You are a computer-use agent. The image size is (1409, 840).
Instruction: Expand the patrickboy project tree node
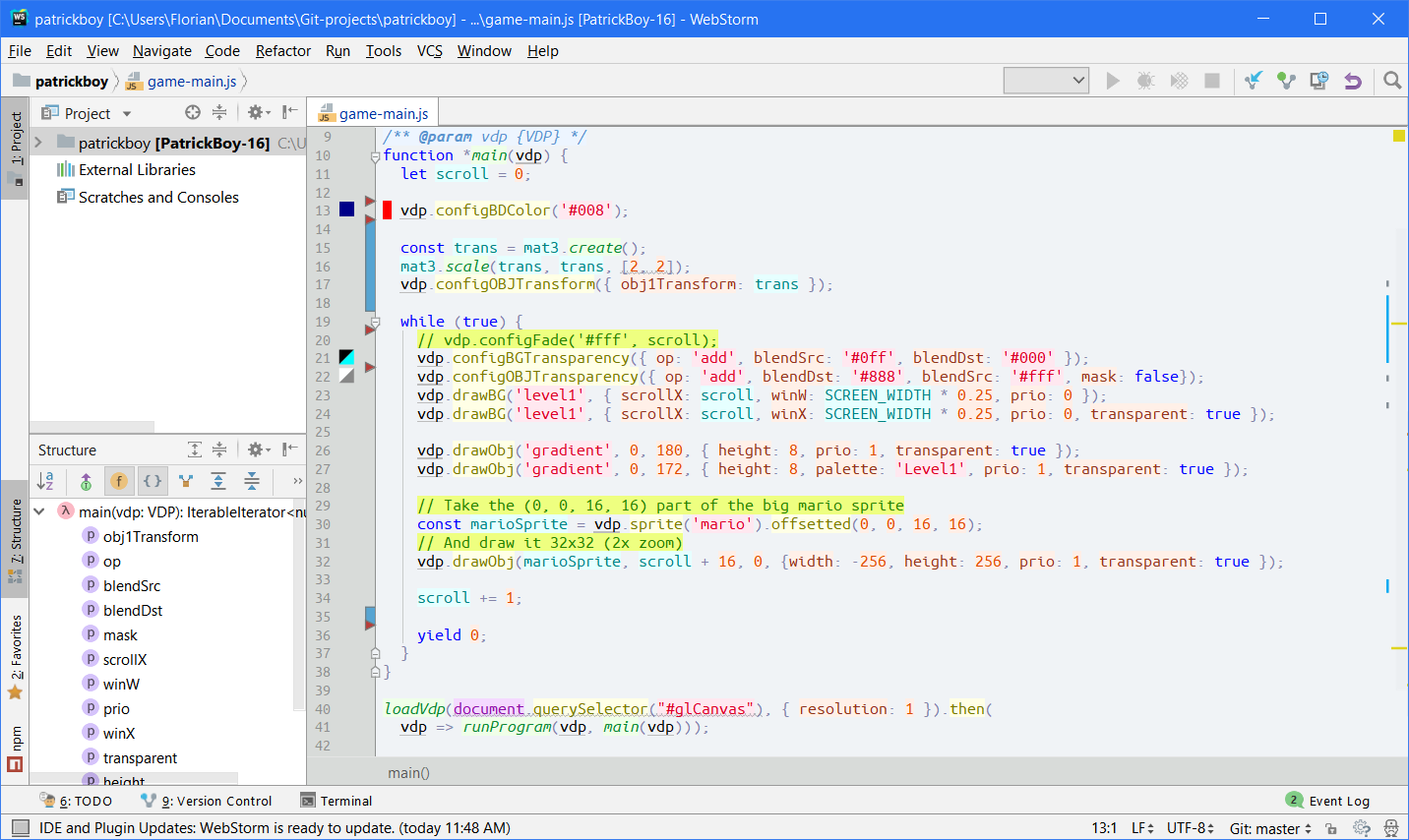click(38, 143)
